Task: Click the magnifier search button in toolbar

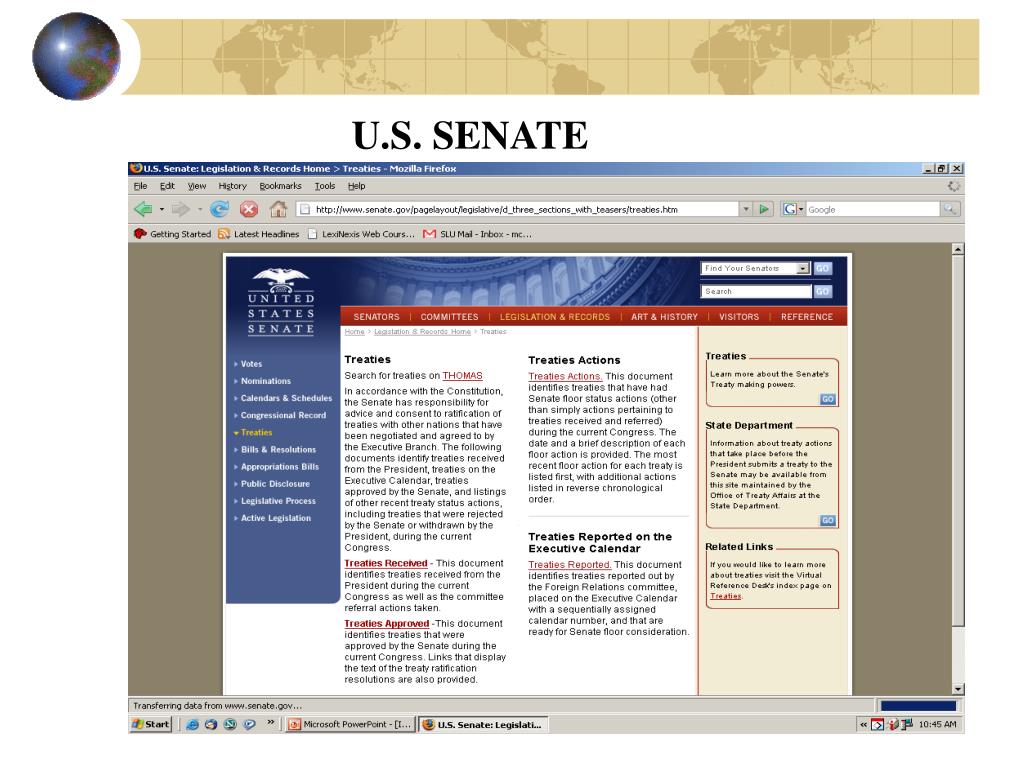Action: [x=950, y=209]
